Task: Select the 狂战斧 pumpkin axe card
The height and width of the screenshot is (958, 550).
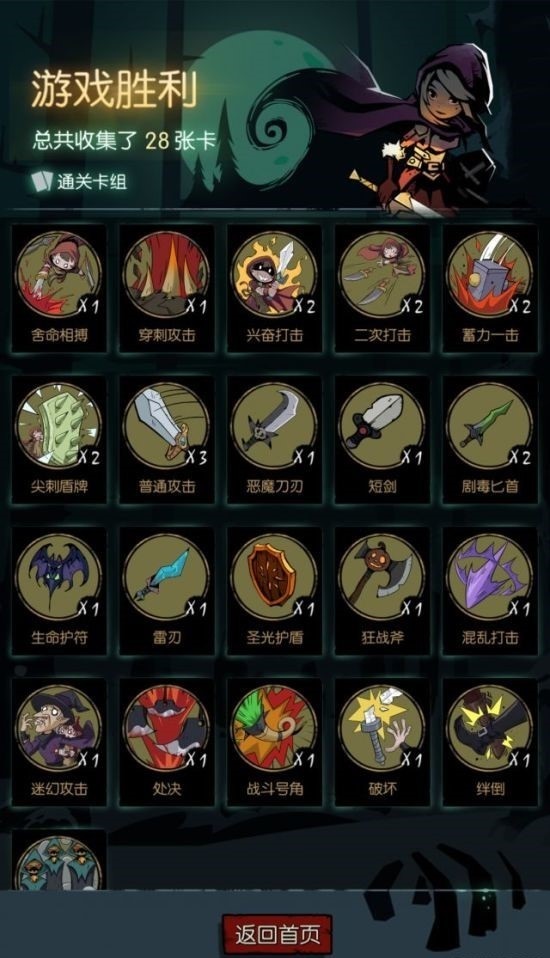Action: pyautogui.click(x=382, y=591)
